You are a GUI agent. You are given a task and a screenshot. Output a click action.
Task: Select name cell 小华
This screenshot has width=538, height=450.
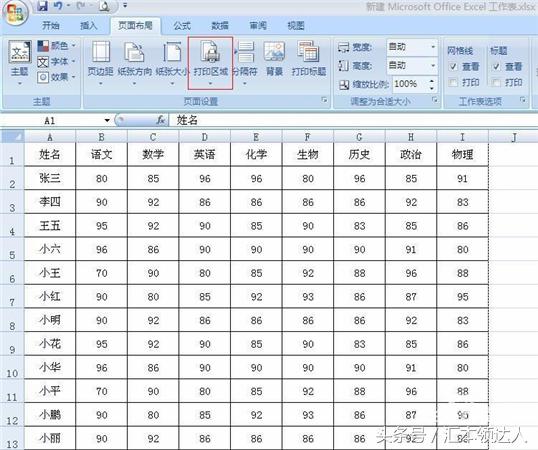click(50, 367)
